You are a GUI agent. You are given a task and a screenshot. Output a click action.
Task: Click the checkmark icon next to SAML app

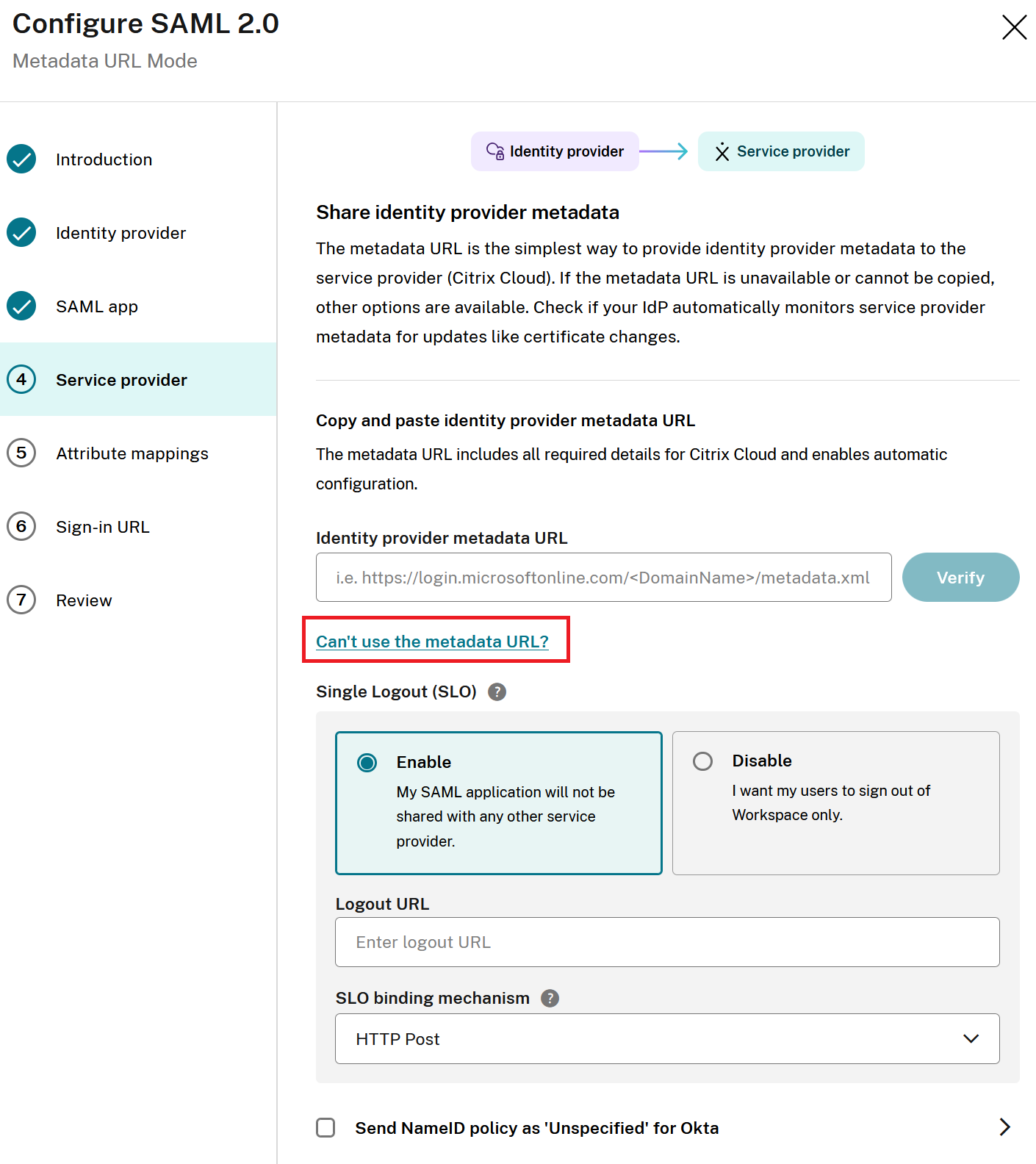click(21, 306)
